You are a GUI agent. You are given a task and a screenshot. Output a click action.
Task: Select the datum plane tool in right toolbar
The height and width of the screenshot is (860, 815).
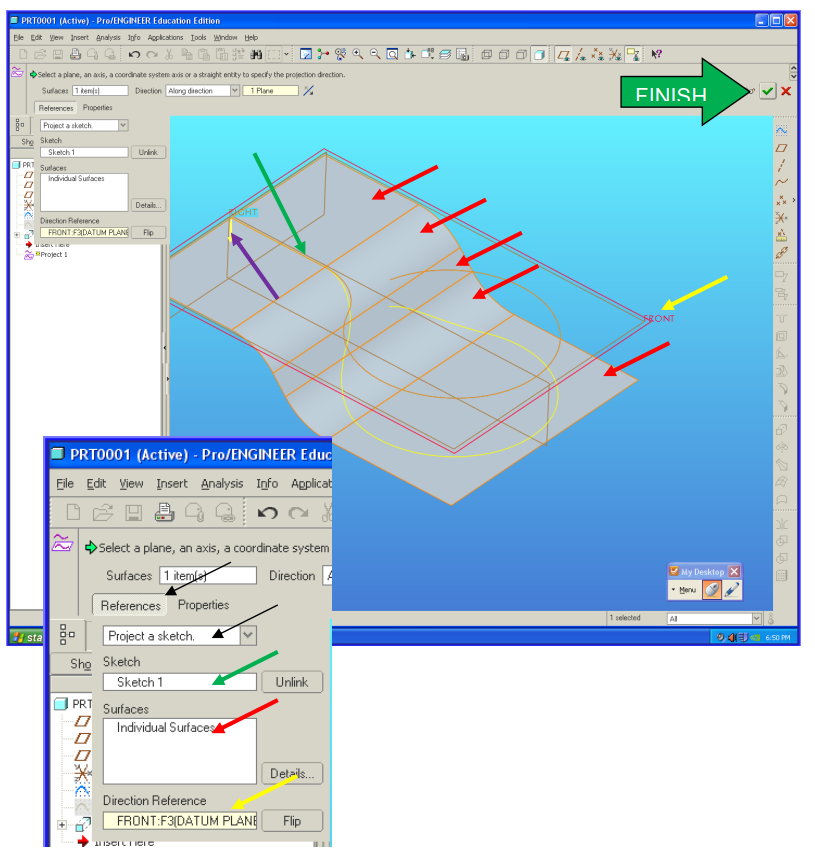782,148
